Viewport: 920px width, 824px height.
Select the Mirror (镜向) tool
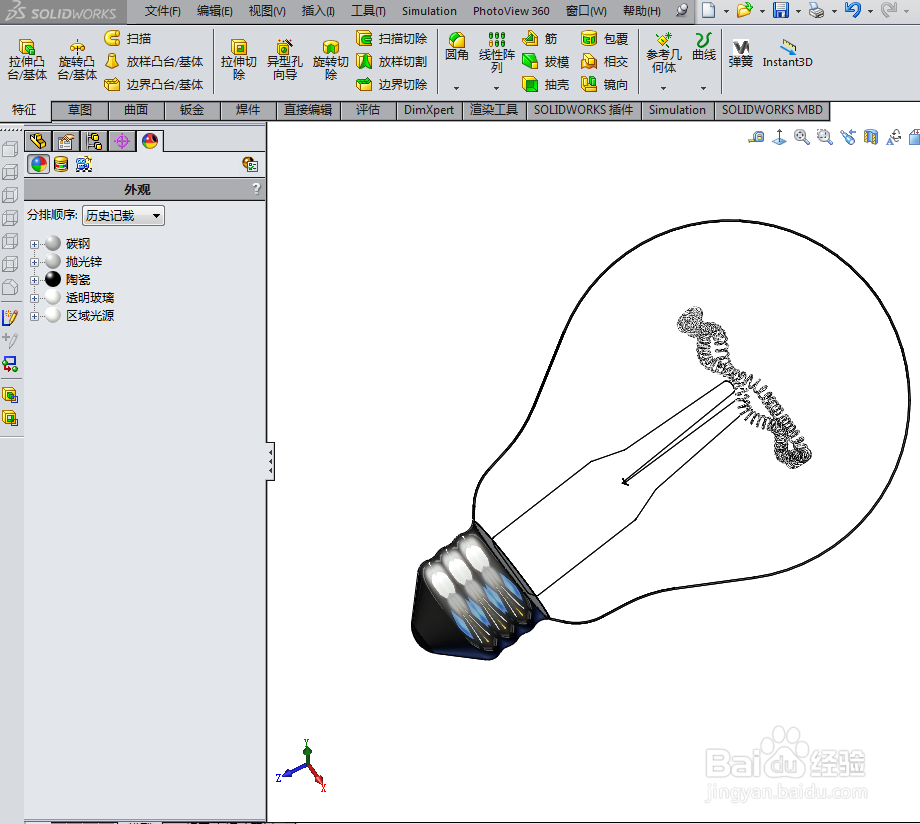[x=604, y=85]
